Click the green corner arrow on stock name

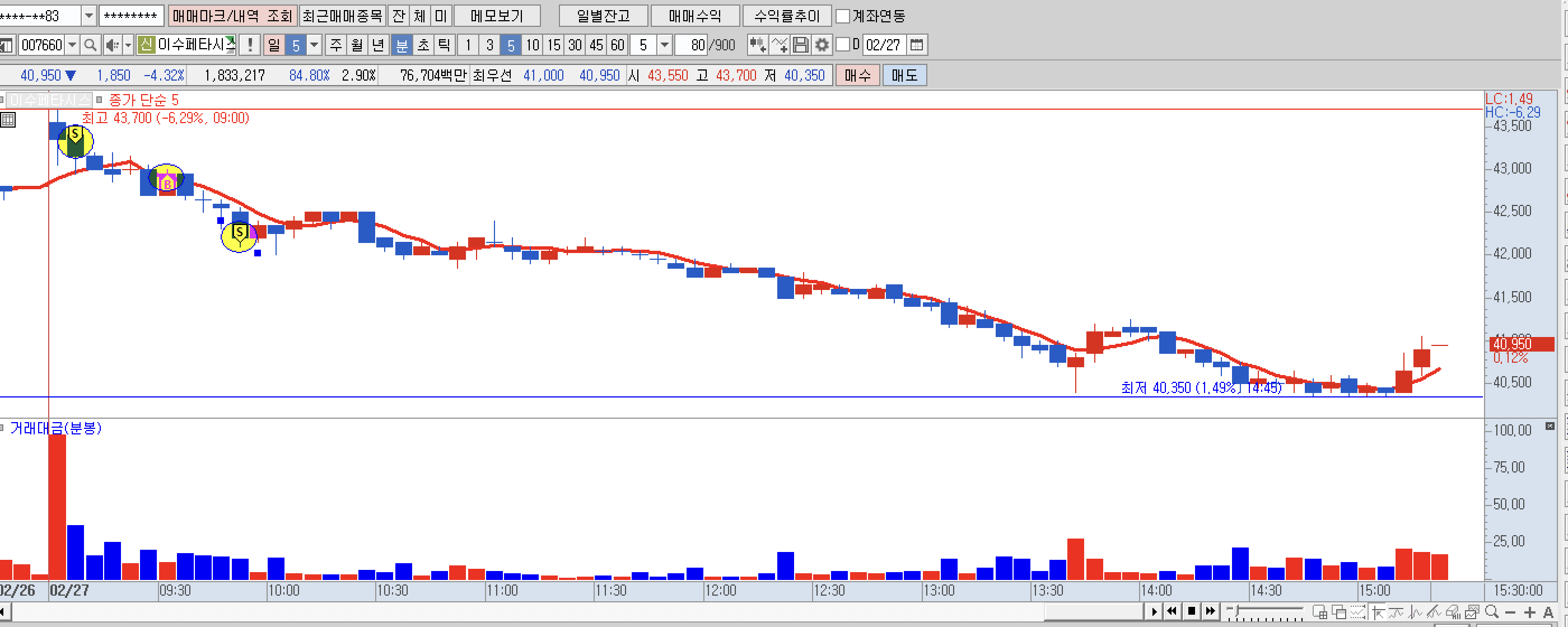(231, 41)
